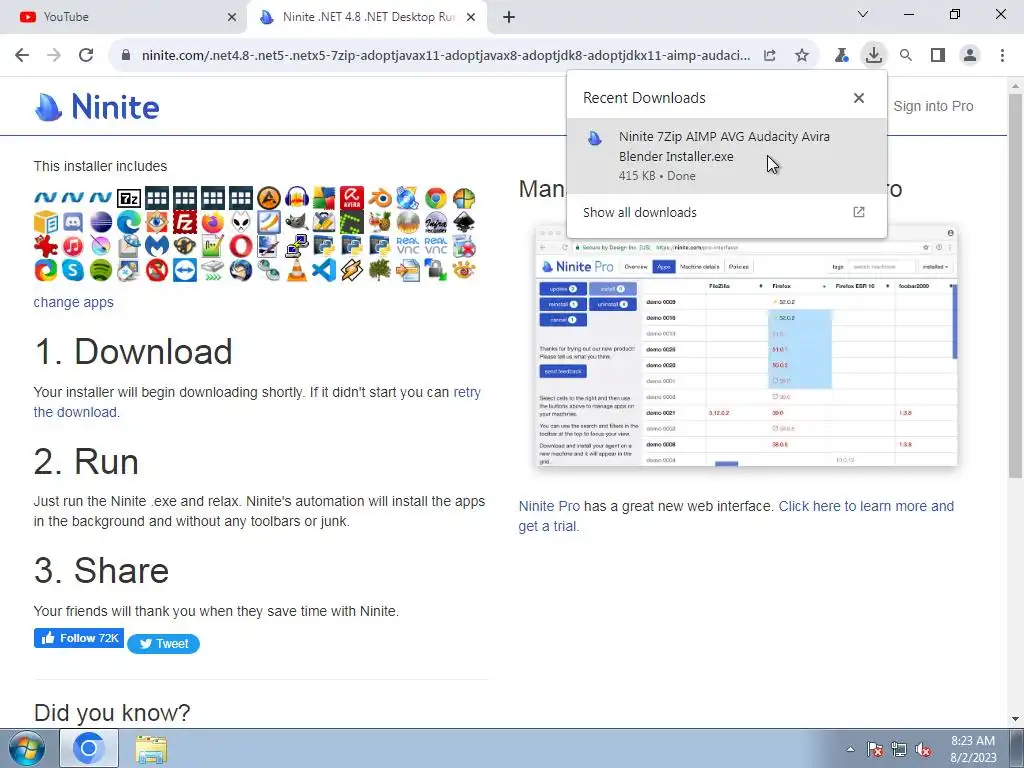Click the Facebook Follow 72K button

[78, 638]
